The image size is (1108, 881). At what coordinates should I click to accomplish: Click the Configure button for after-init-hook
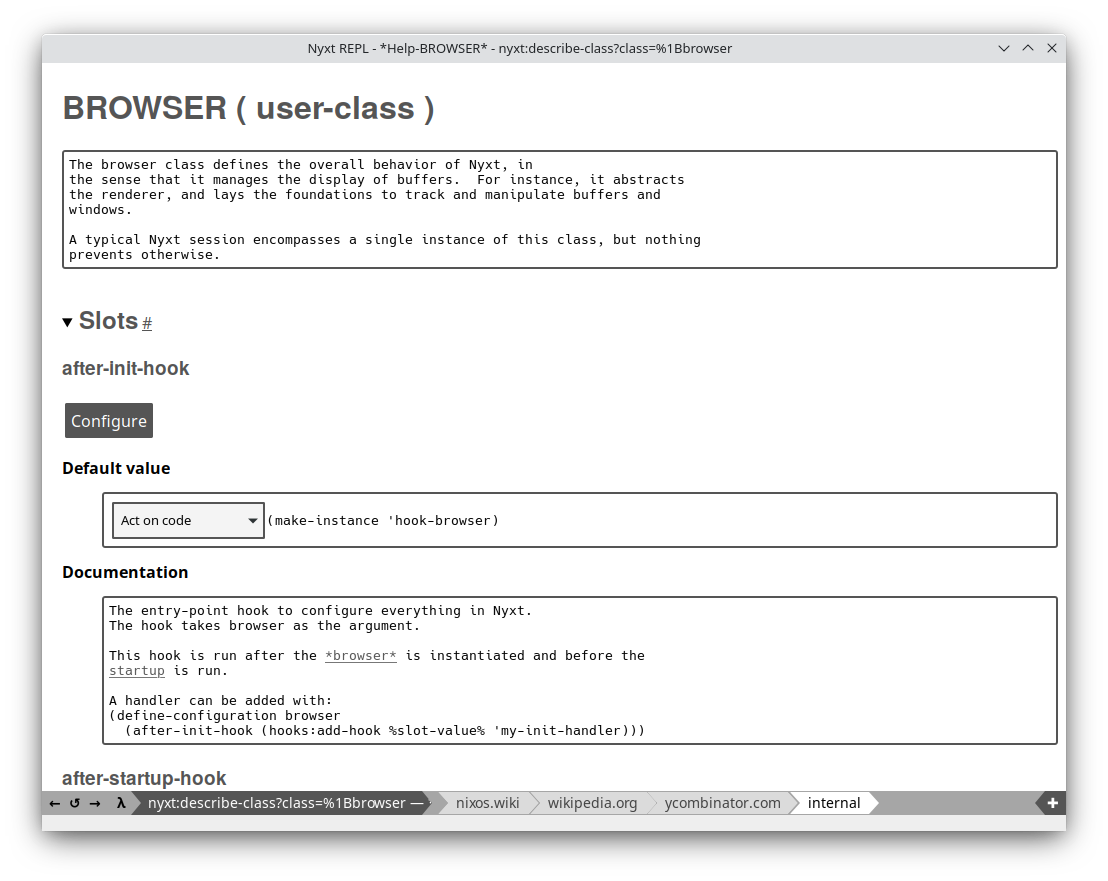coord(109,421)
